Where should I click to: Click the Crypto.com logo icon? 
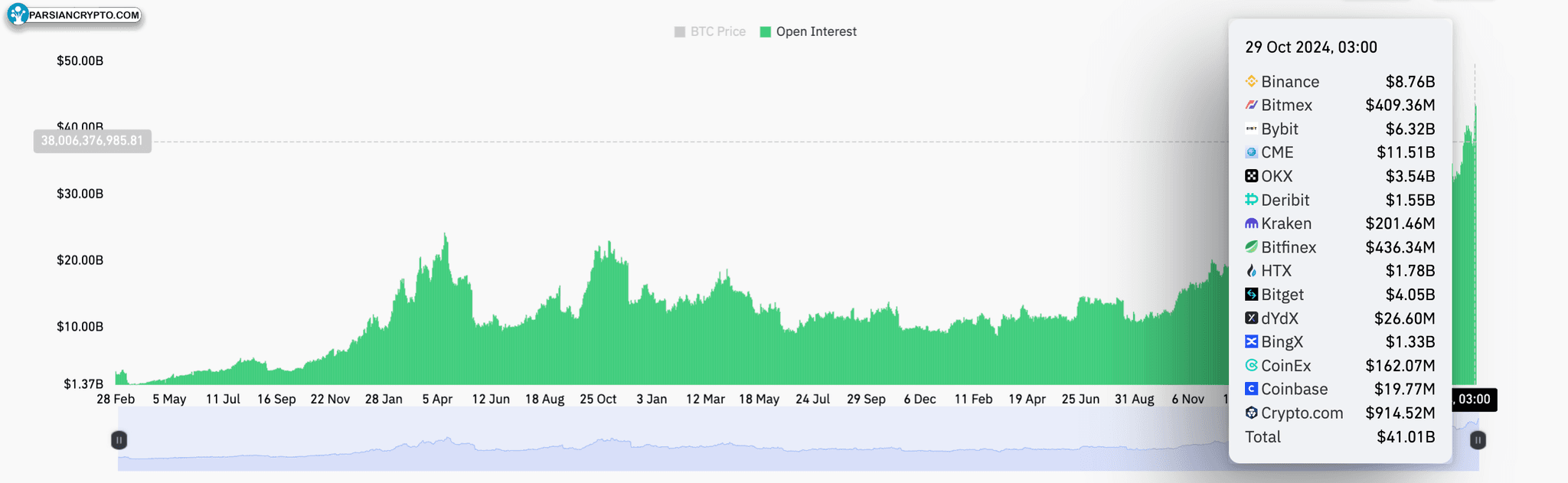(1251, 413)
